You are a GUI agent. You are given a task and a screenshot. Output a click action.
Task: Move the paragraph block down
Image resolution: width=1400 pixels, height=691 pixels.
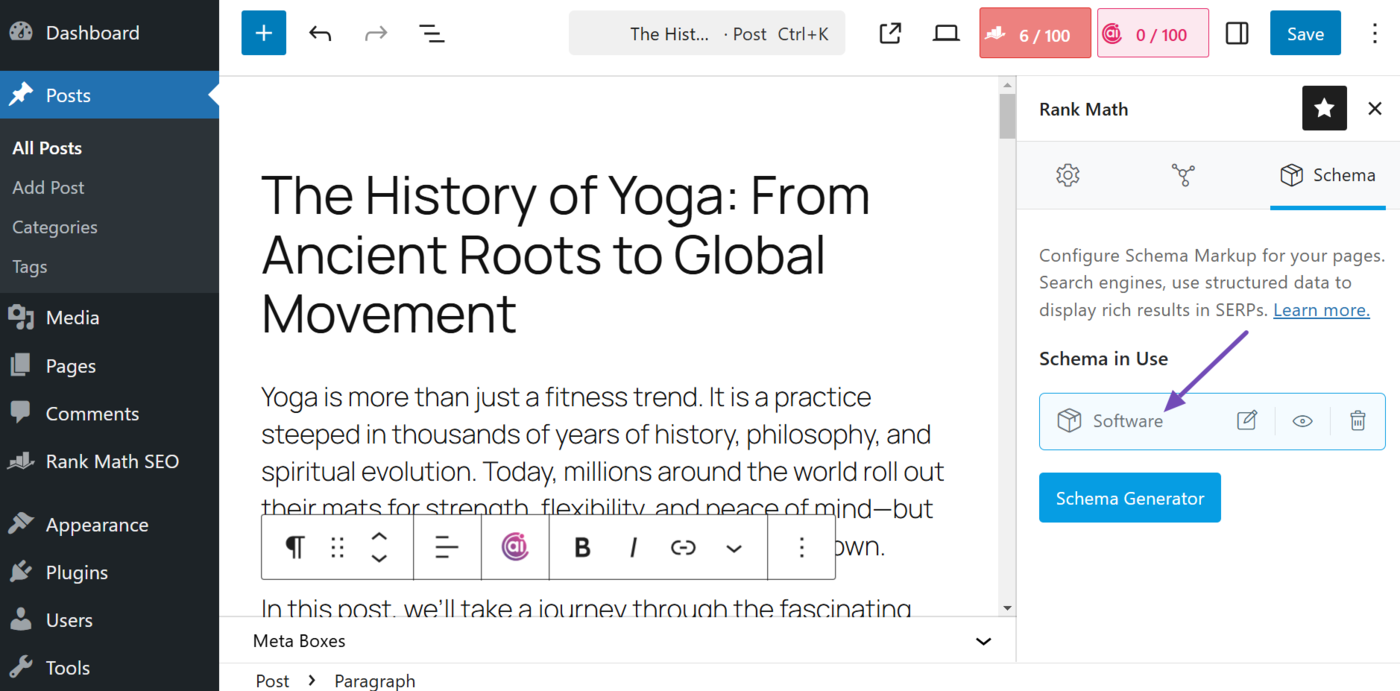[379, 558]
